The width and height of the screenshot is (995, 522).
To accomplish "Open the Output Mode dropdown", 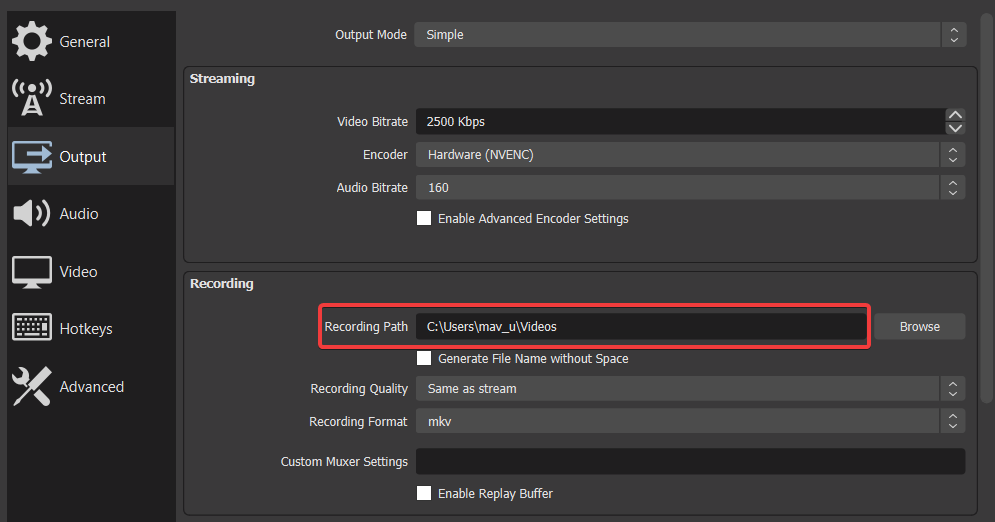I will (x=690, y=35).
